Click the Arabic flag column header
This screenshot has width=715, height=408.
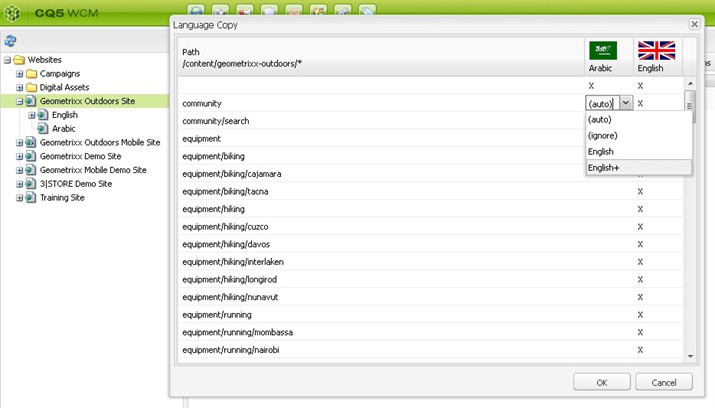602,51
